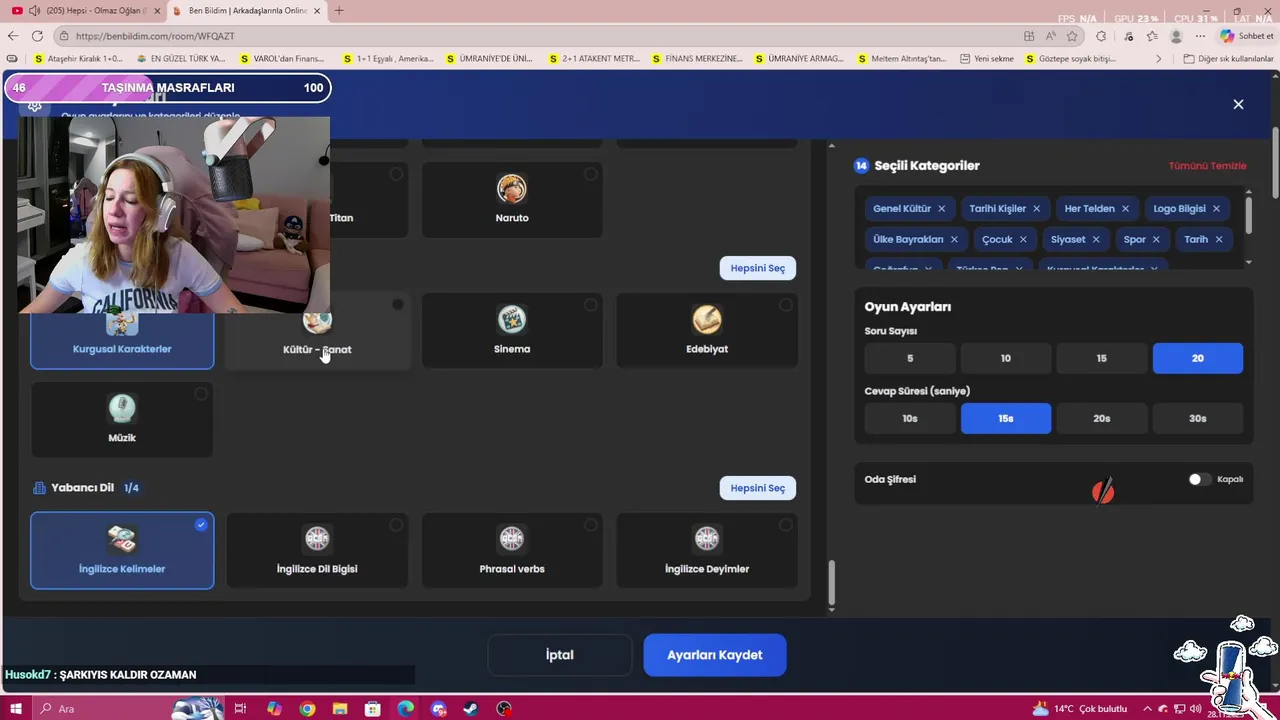1280x720 pixels.
Task: Toggle the Sinema selection circle
Action: [x=591, y=305]
